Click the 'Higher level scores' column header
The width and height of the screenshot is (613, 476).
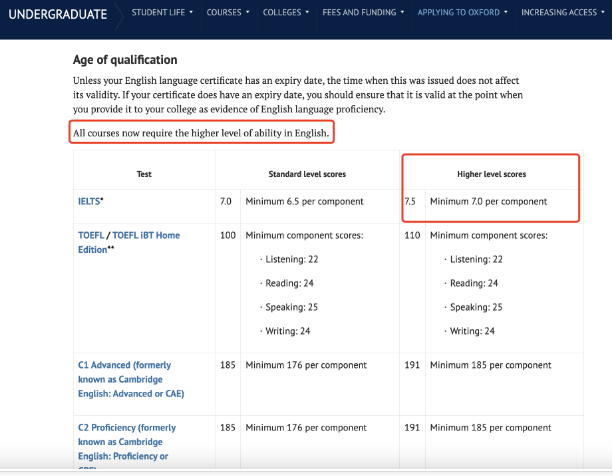pos(491,174)
